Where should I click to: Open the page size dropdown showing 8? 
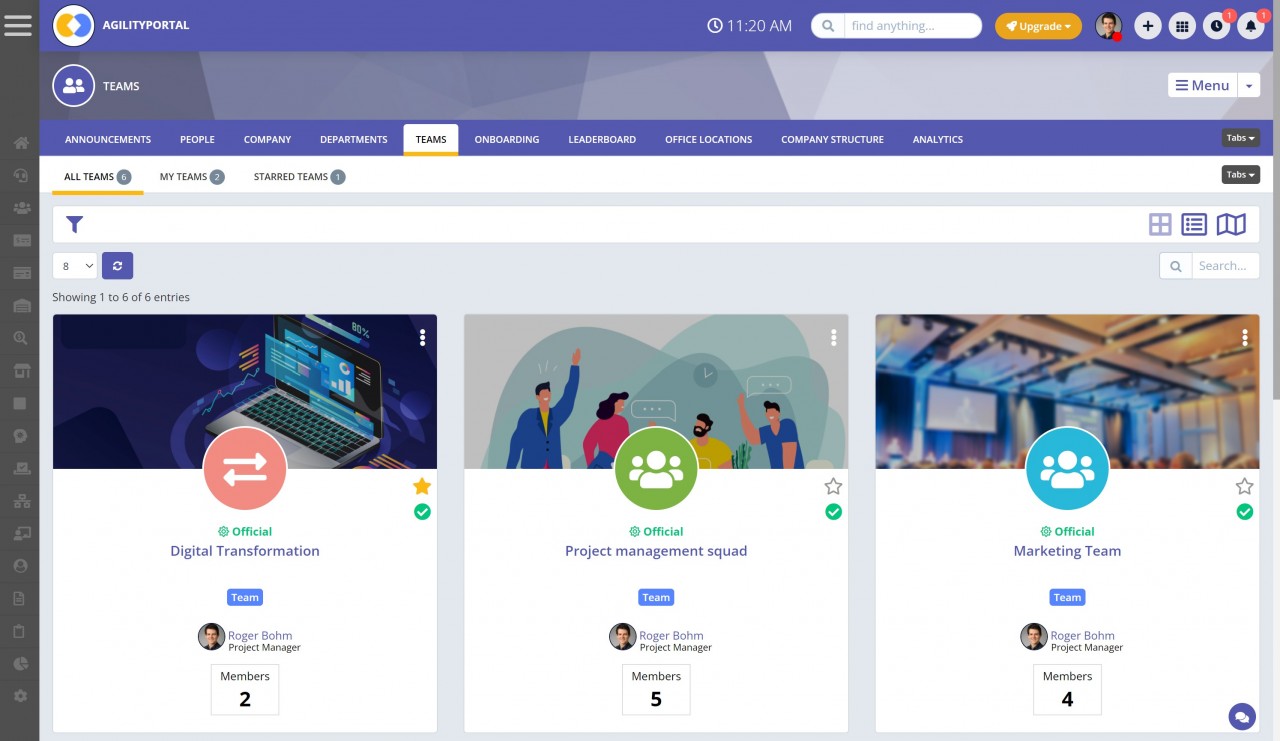coord(74,265)
